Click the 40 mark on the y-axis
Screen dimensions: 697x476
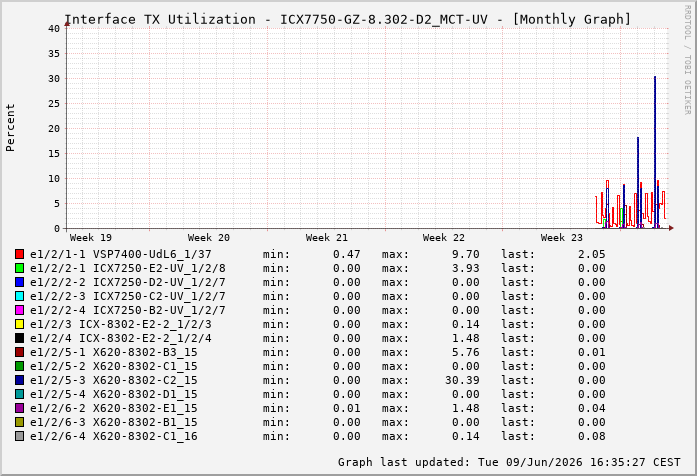click(x=54, y=28)
